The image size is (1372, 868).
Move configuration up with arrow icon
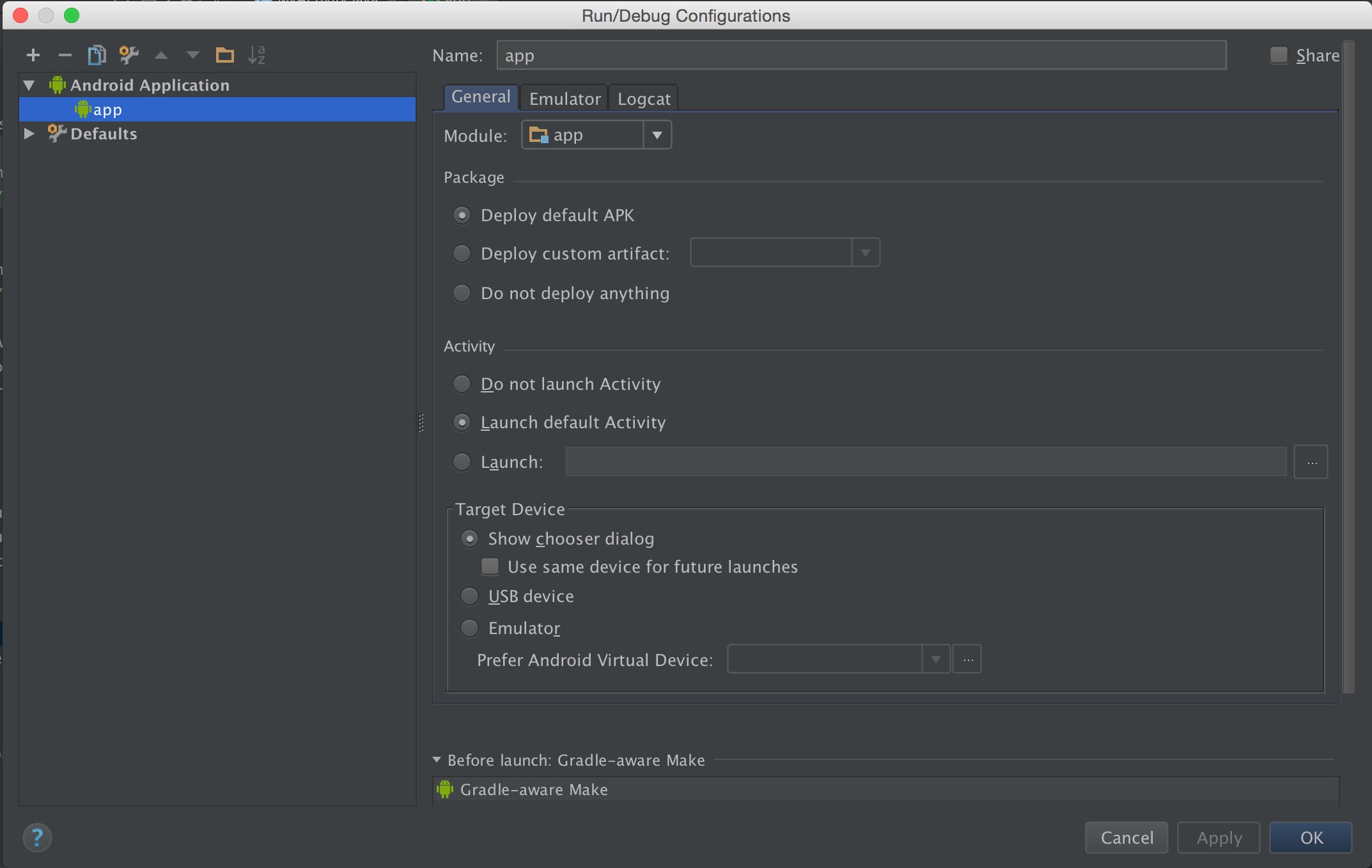pos(161,56)
